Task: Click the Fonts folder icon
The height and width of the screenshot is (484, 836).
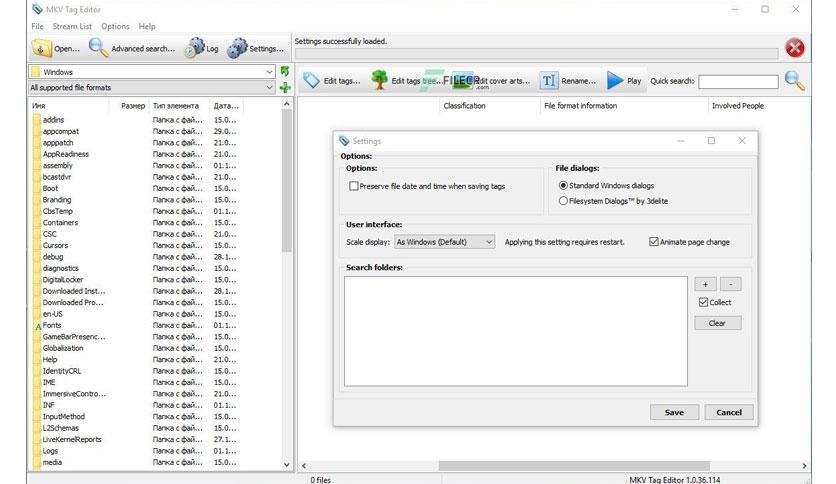Action: pos(37,326)
